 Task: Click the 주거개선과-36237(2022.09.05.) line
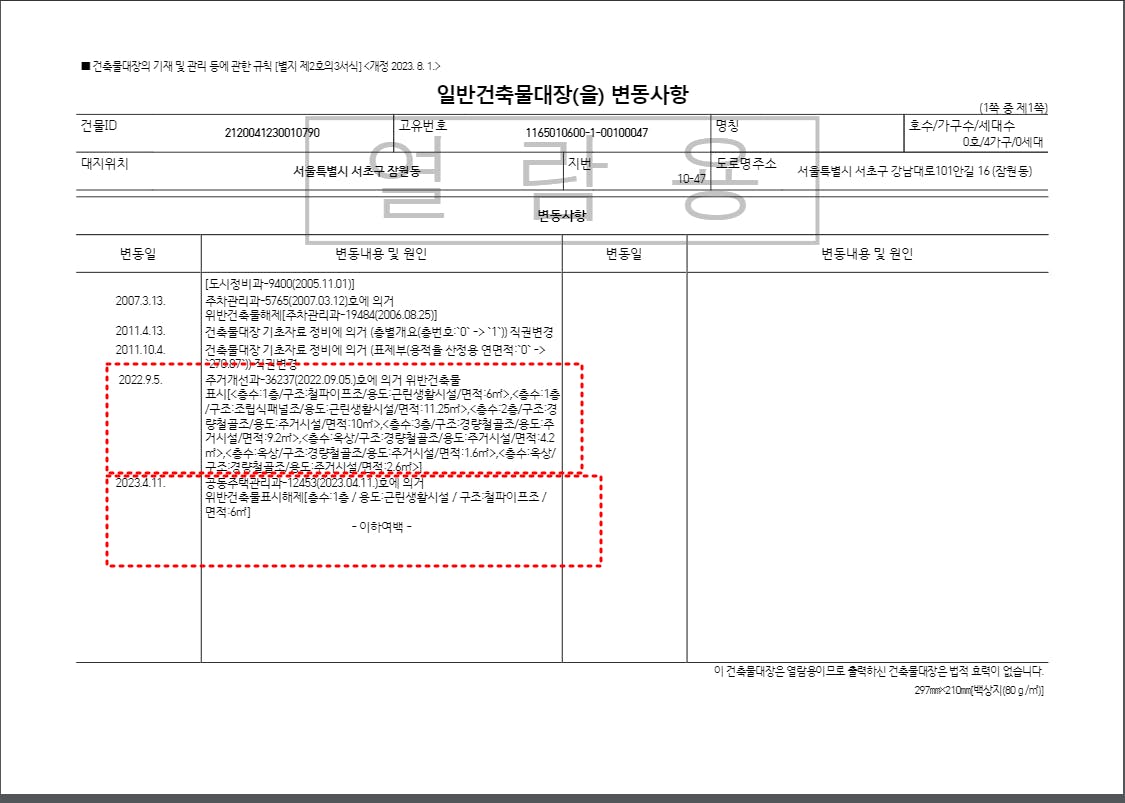point(332,380)
